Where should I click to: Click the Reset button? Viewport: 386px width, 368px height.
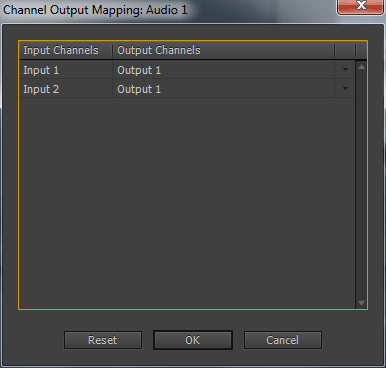point(103,340)
